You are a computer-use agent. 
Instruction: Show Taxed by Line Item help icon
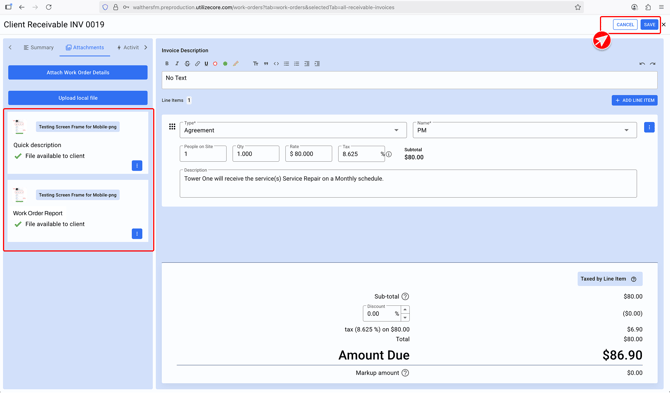[x=634, y=279]
